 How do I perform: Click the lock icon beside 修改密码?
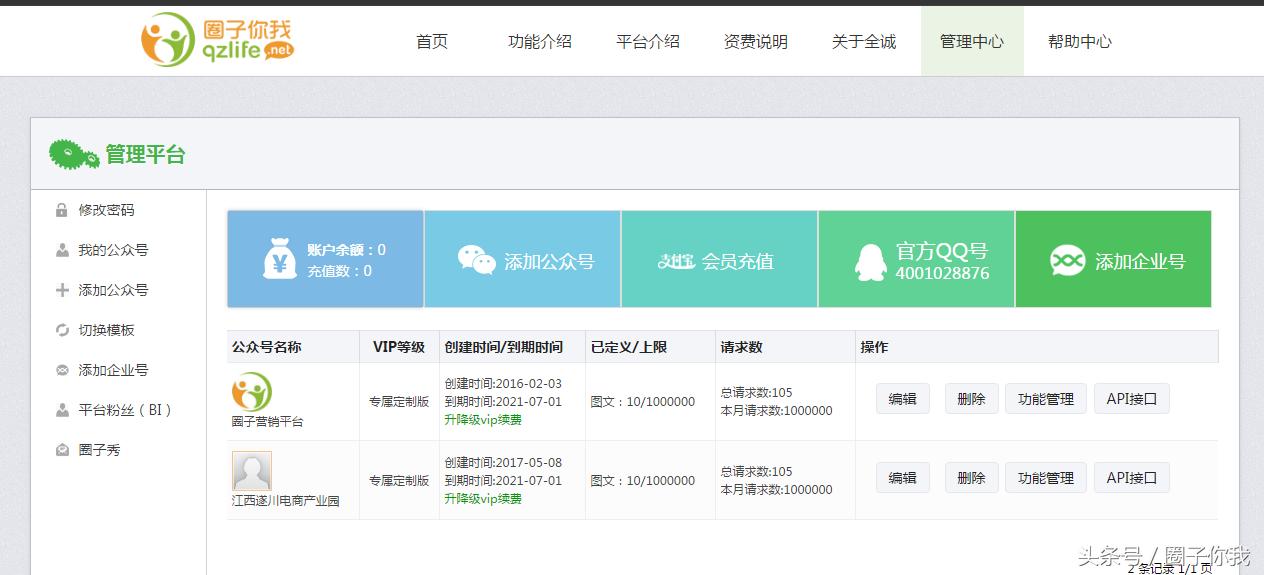(62, 210)
